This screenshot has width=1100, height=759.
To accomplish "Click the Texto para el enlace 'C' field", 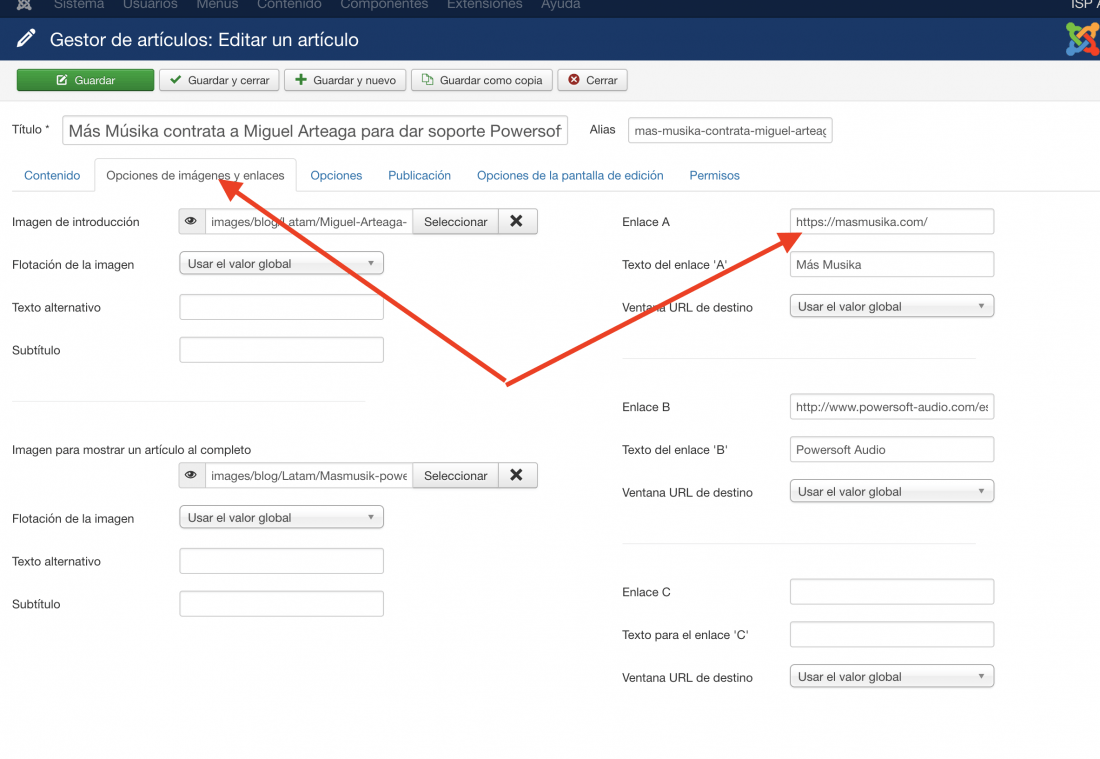I will click(x=892, y=634).
